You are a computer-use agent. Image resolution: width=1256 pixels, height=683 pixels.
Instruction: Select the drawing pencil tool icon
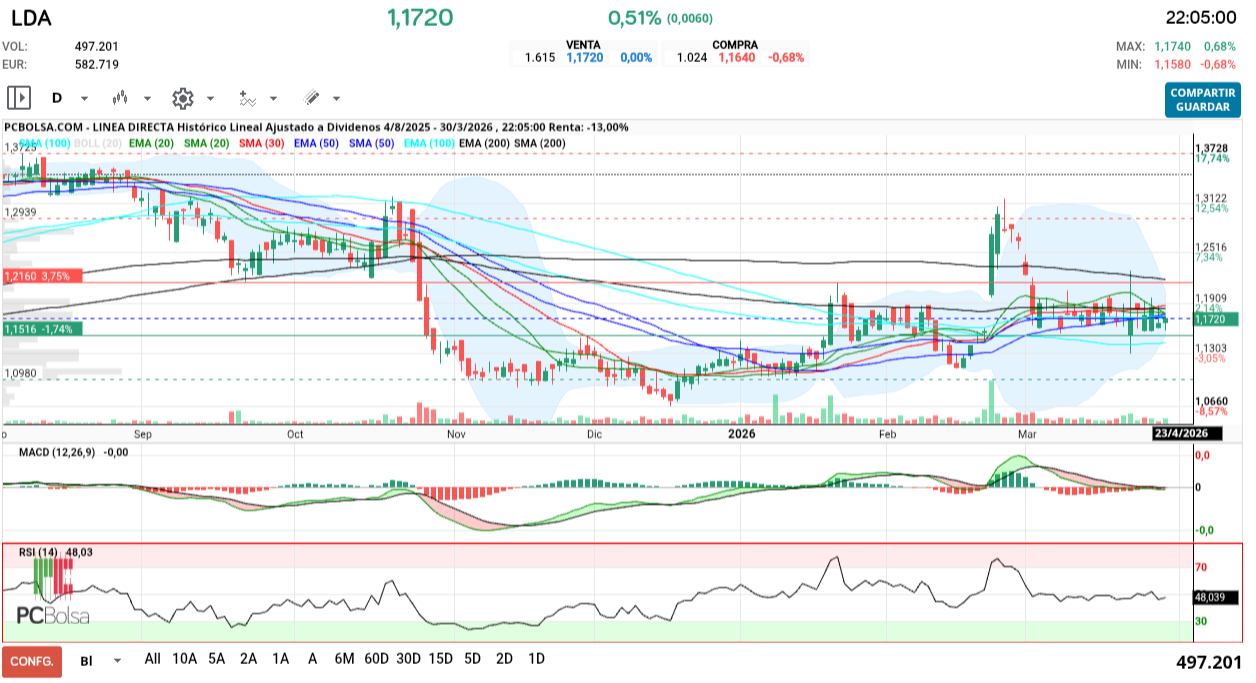point(311,97)
